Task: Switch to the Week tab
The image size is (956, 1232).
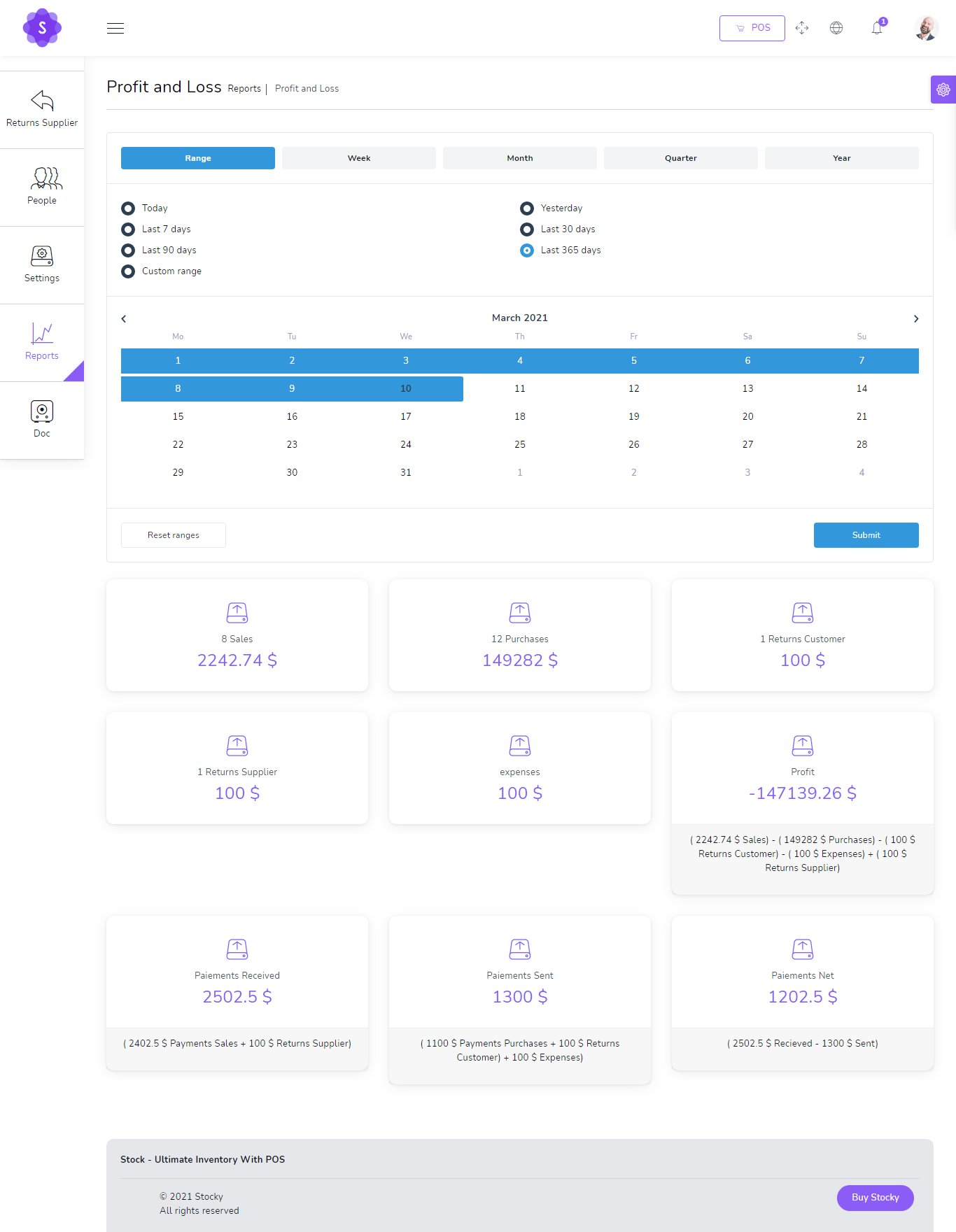Action: 359,158
